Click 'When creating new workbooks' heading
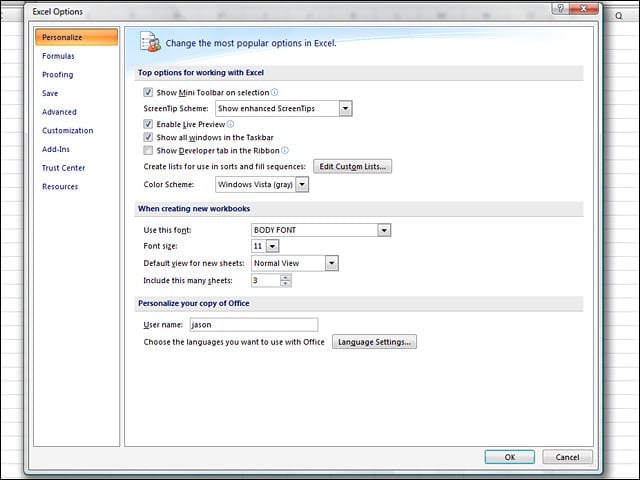 (x=194, y=209)
